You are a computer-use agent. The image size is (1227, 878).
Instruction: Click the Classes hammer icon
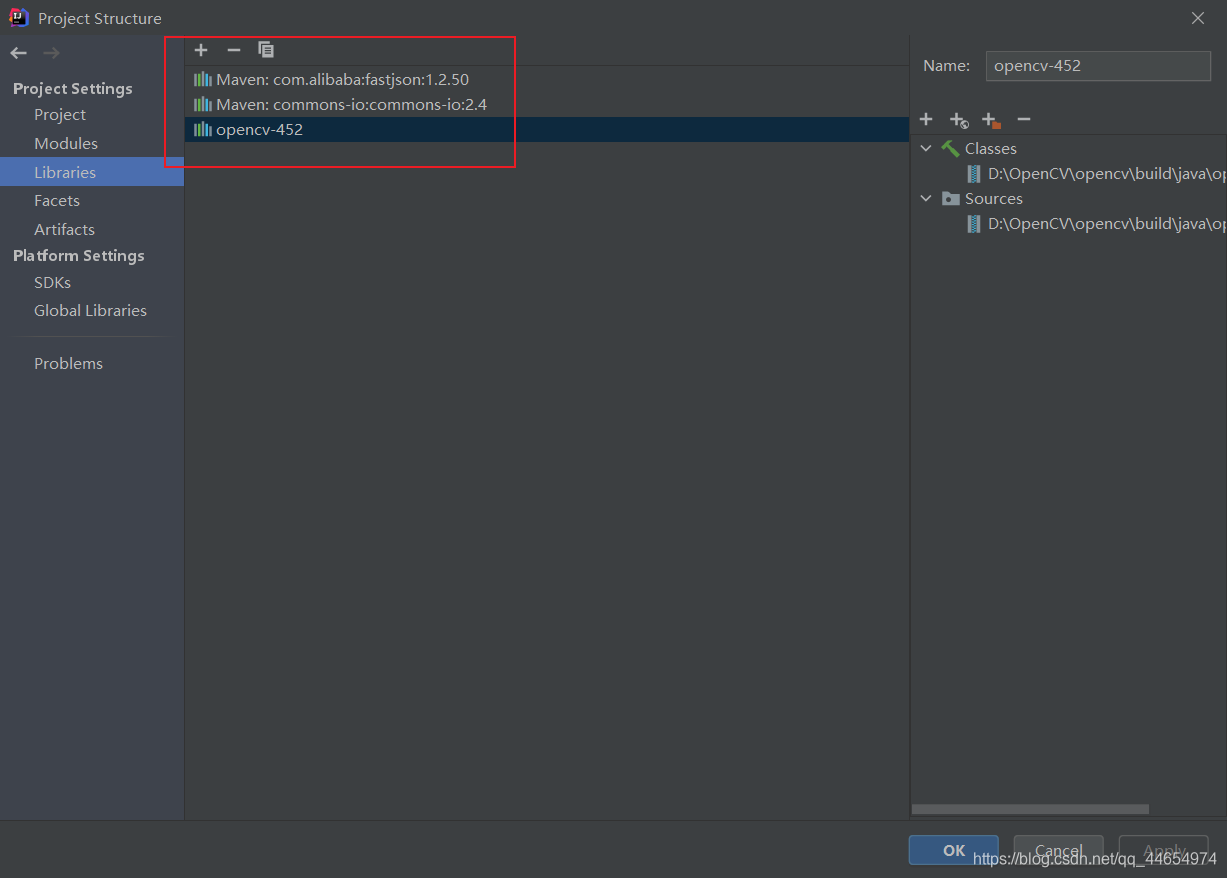[950, 148]
